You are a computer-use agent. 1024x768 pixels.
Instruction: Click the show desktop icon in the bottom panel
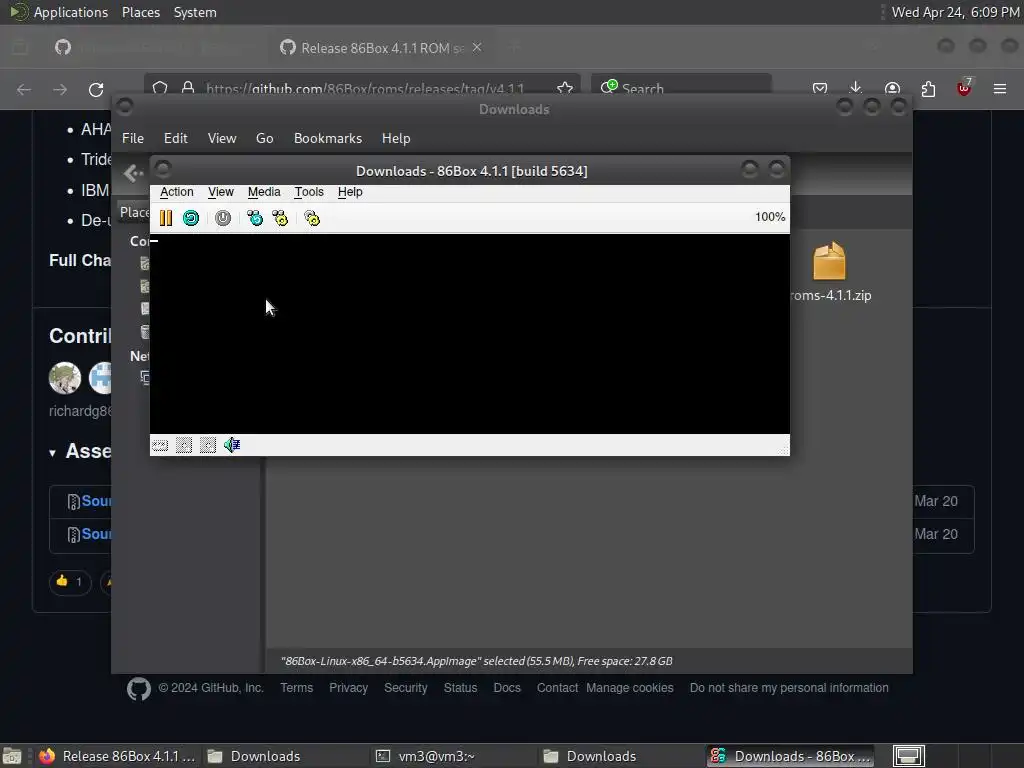click(x=11, y=756)
